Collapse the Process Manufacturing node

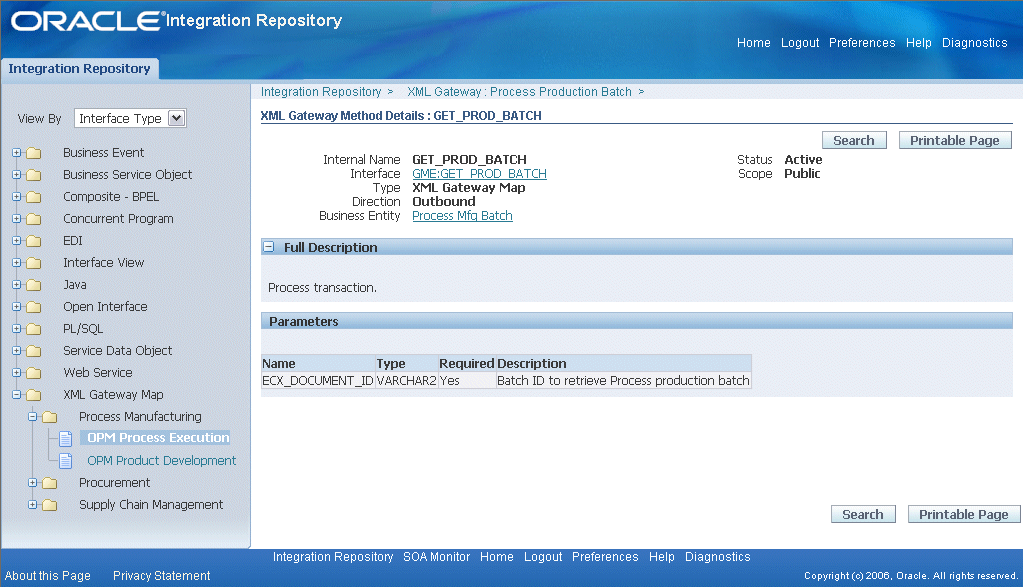(32, 416)
